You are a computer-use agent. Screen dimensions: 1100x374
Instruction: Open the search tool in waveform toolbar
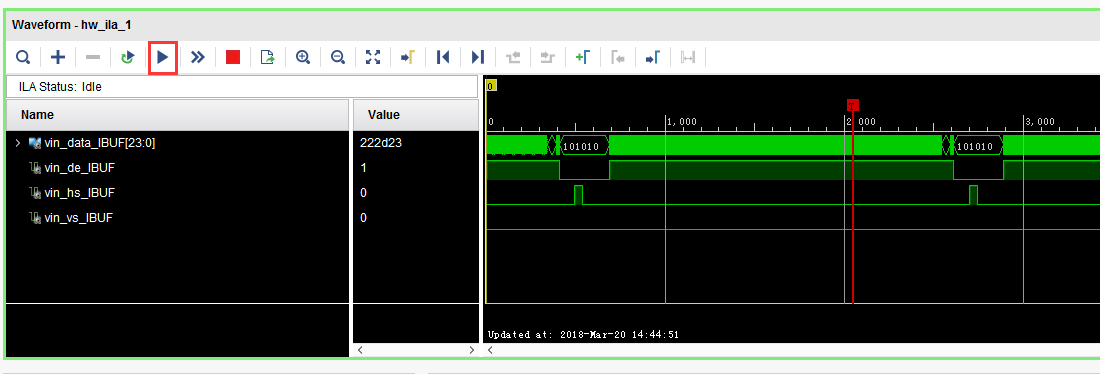pos(23,58)
